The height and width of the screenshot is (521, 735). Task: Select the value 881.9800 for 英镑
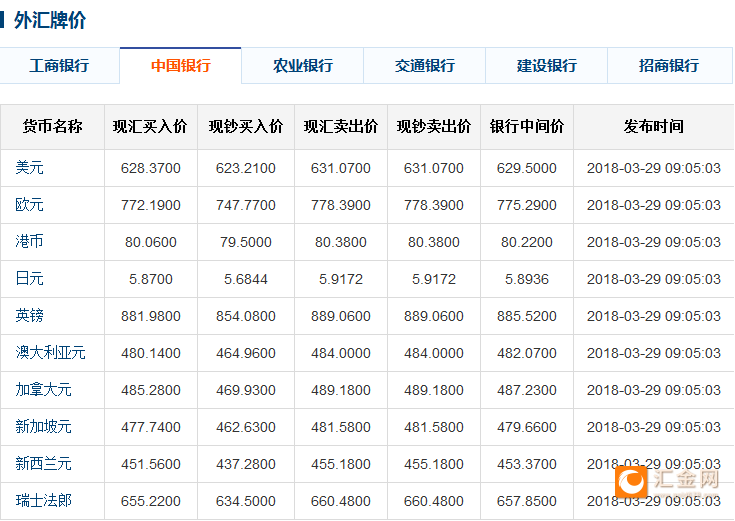[150, 317]
